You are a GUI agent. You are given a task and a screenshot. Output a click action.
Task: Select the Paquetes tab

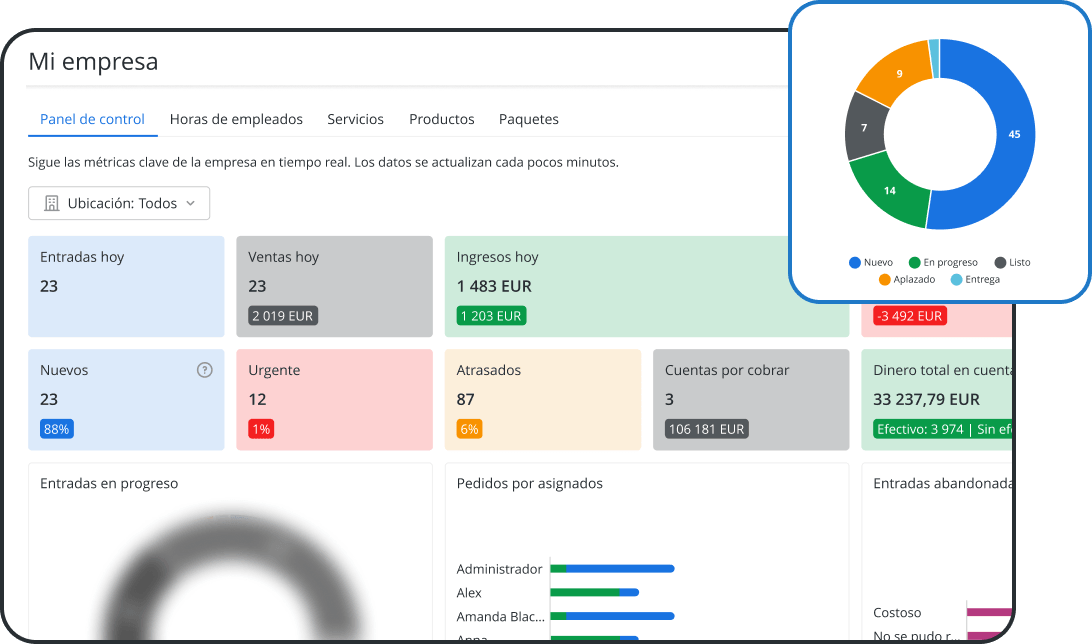tap(529, 119)
